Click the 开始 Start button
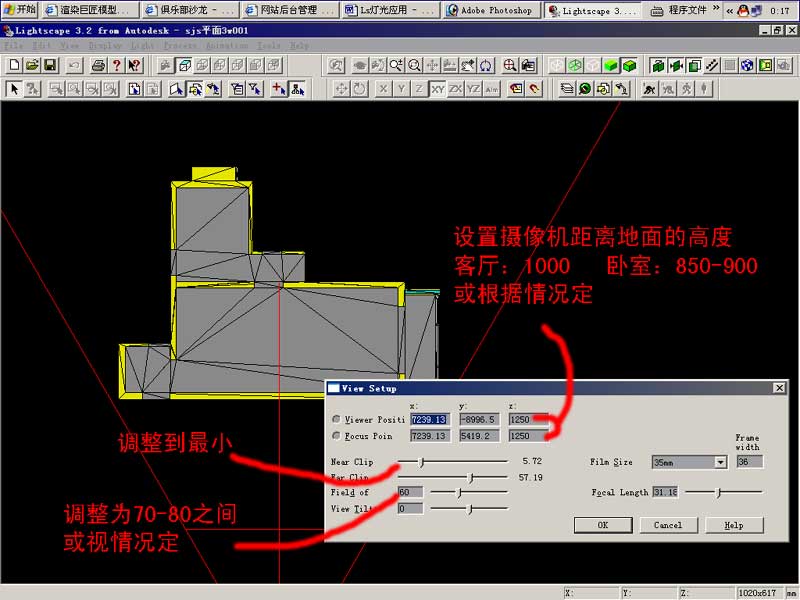 click(20, 9)
